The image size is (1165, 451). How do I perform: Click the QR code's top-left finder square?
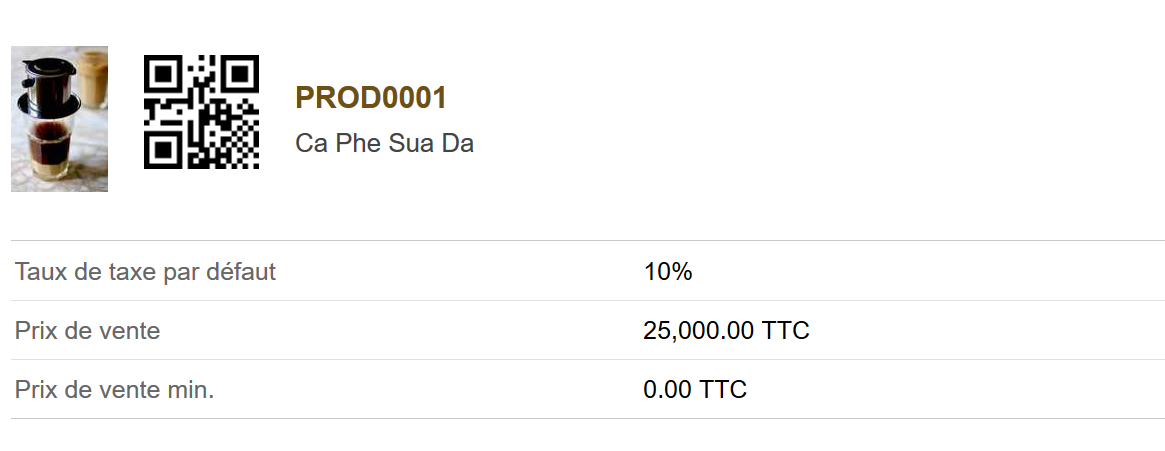click(163, 74)
